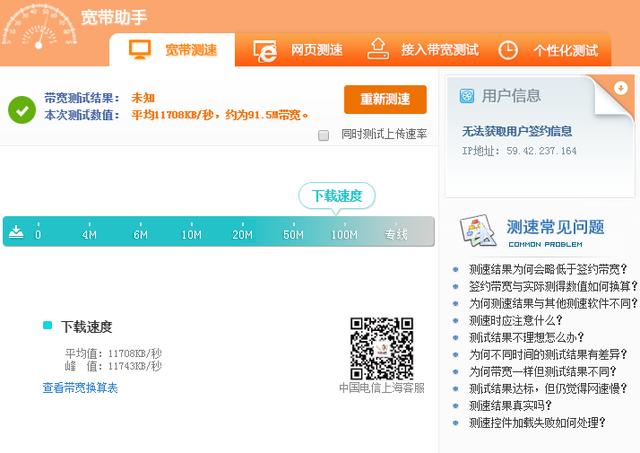Switch to the 网页测速 tab
The image size is (640, 453).
(298, 50)
